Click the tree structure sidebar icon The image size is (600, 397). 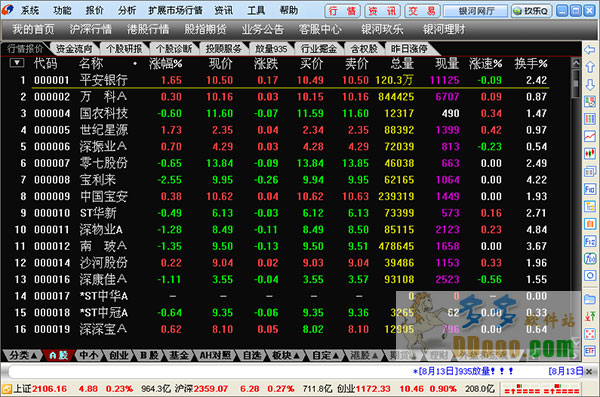pos(590,206)
